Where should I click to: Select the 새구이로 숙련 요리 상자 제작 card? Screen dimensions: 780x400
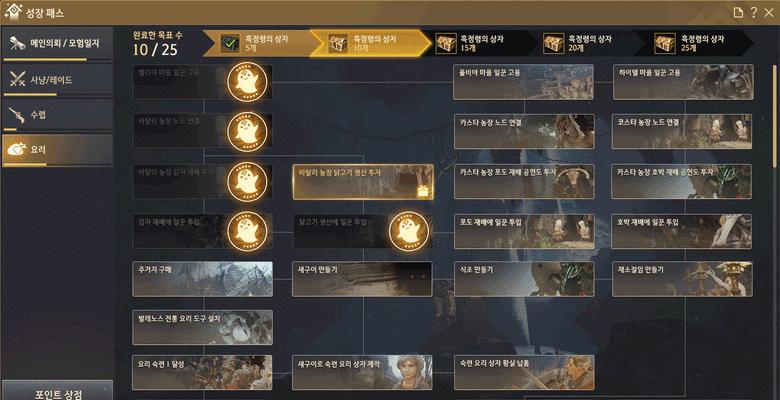[362, 372]
